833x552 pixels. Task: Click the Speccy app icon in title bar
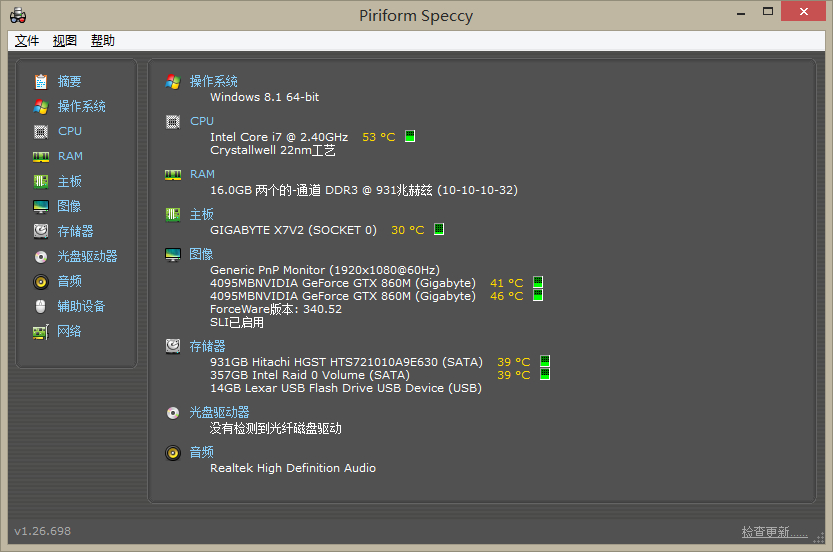click(x=18, y=15)
